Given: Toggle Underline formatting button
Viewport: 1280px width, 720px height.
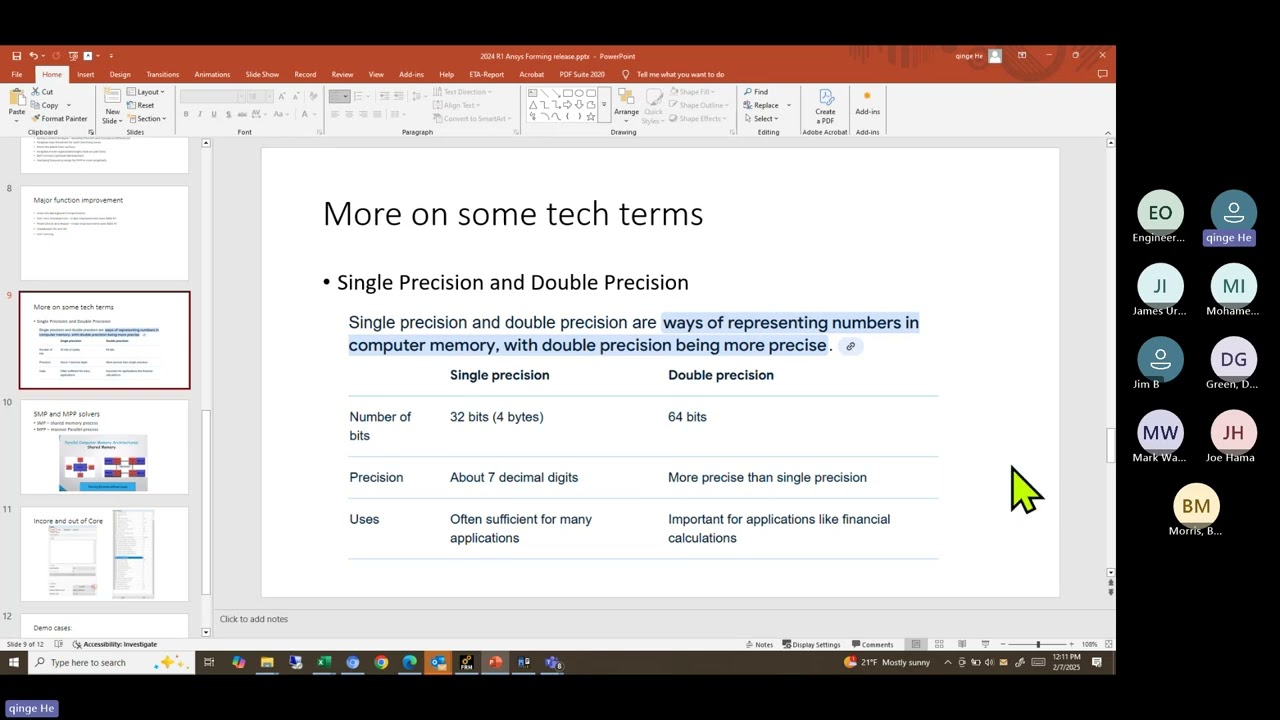Looking at the screenshot, I should pos(213,114).
